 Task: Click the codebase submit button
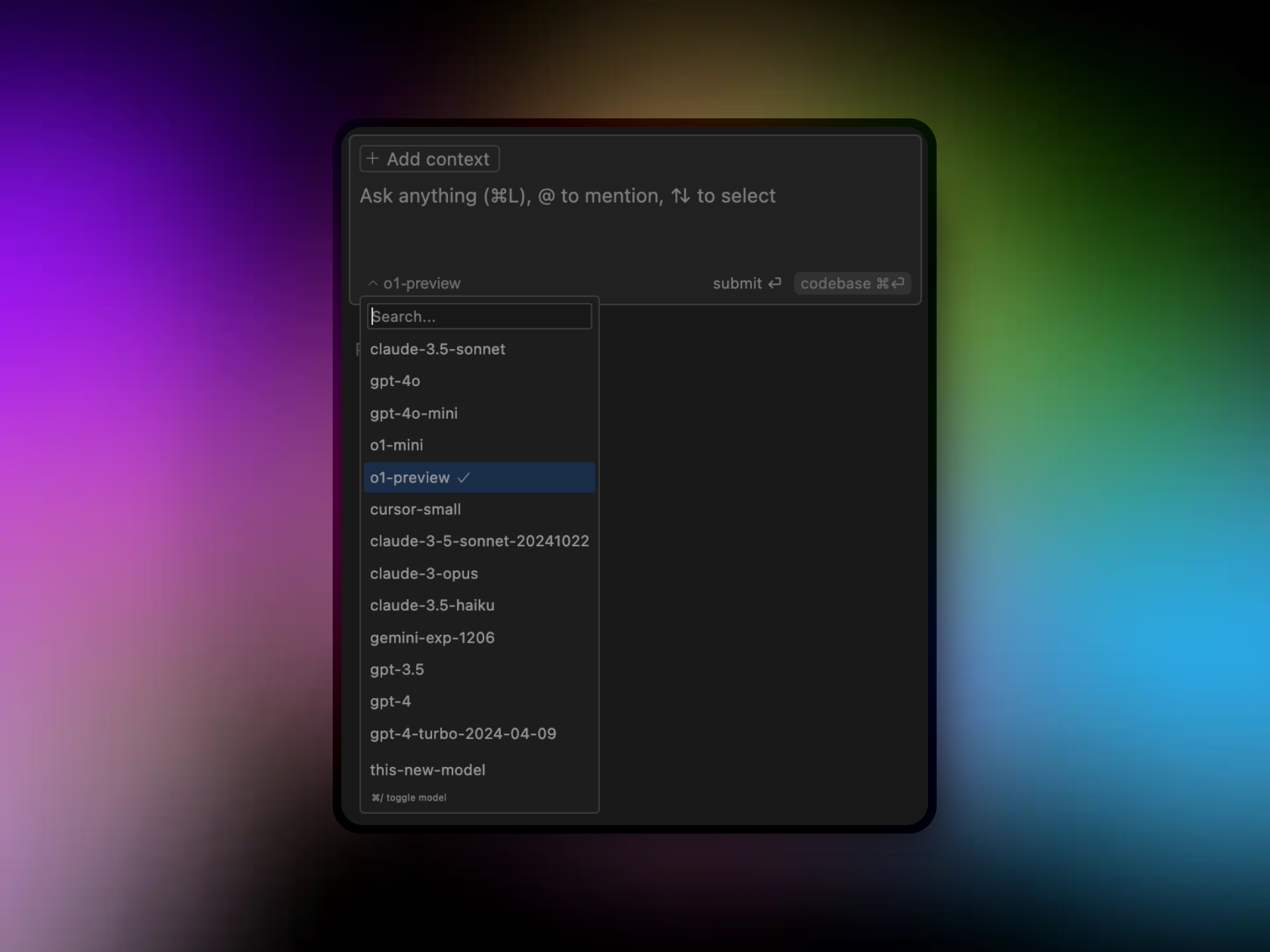[x=852, y=284]
